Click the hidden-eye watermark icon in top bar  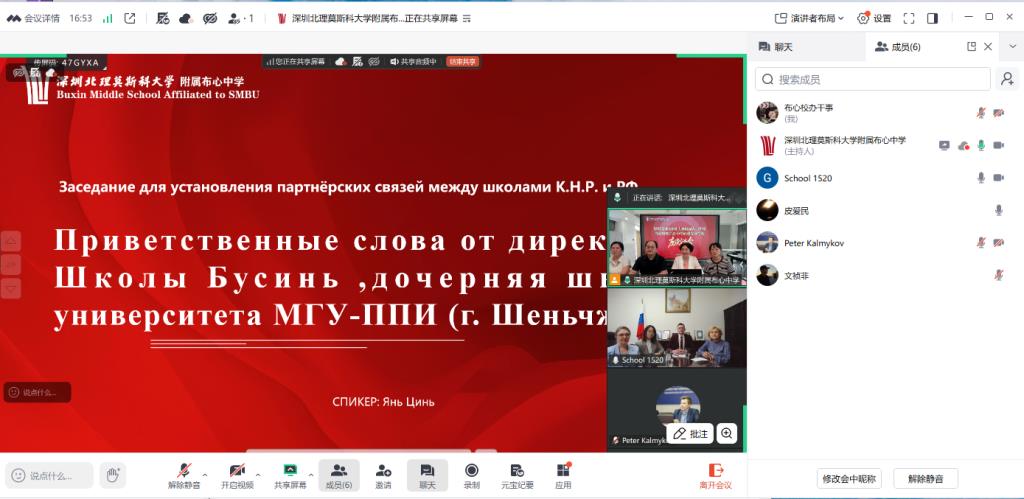(x=210, y=18)
